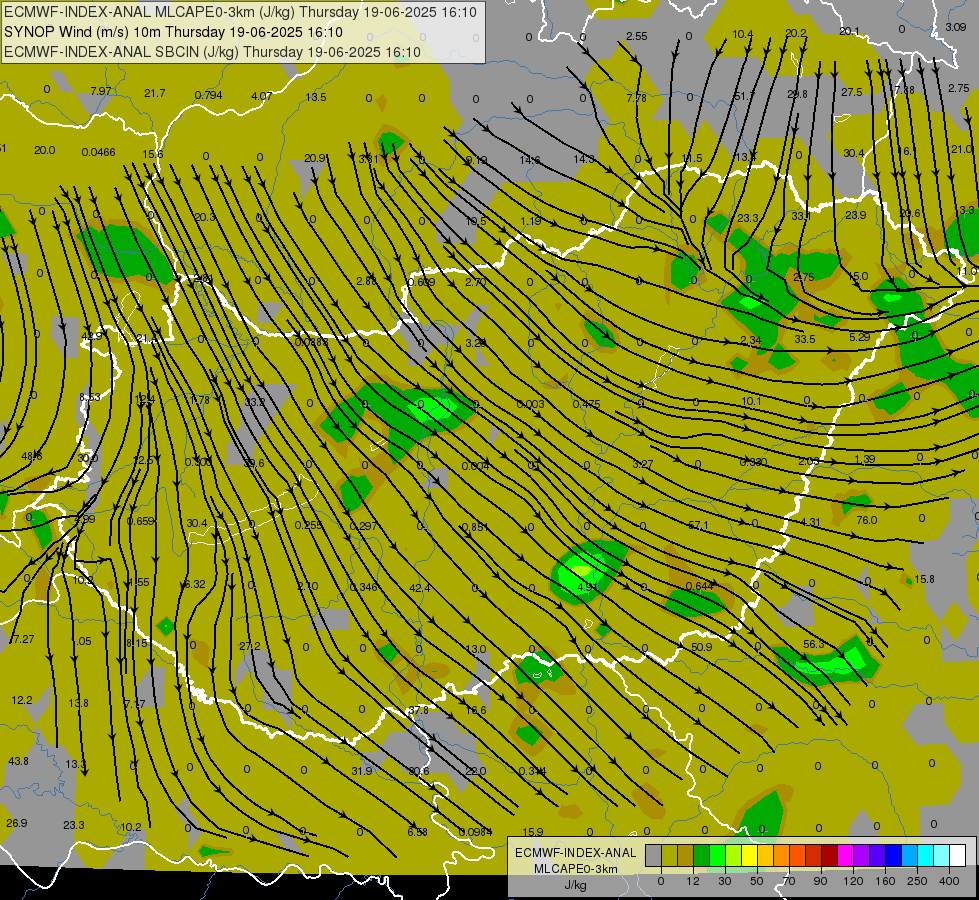Click the '0.851' value on the map
The height and width of the screenshot is (900, 979).
475,527
